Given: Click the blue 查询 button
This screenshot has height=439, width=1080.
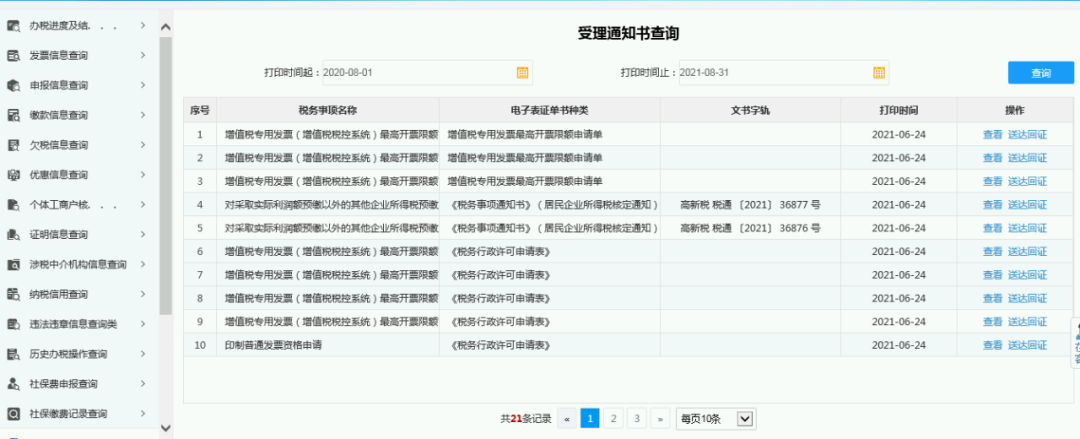Looking at the screenshot, I should click(x=1041, y=73).
